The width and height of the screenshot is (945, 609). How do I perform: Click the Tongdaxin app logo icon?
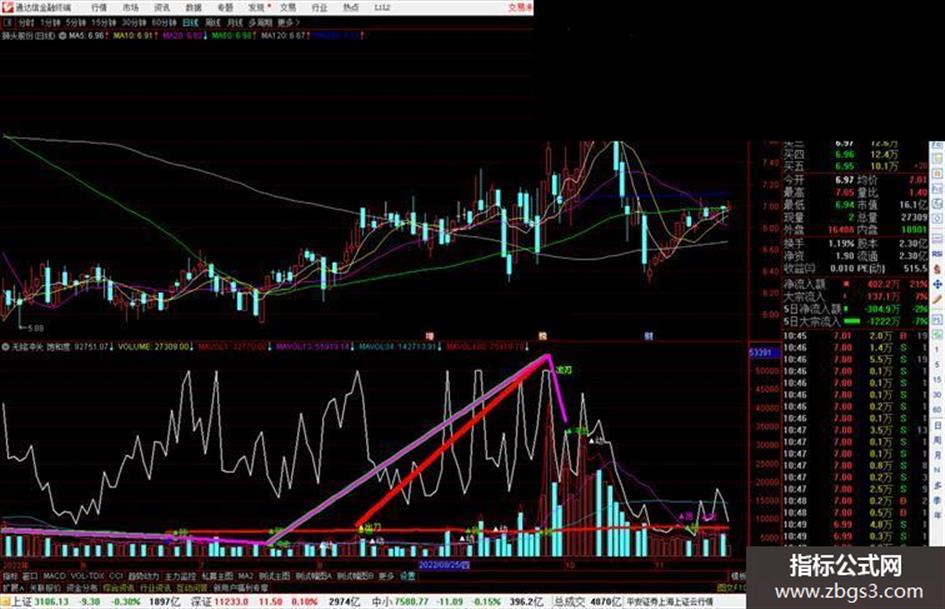click(7, 7)
